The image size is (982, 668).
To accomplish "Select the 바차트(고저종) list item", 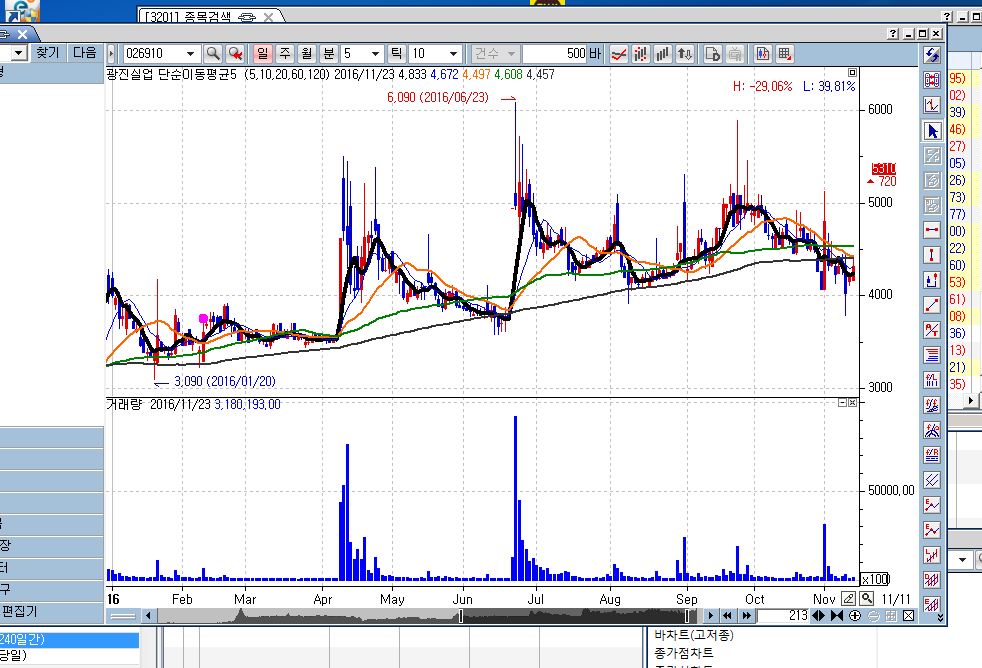I will (691, 634).
